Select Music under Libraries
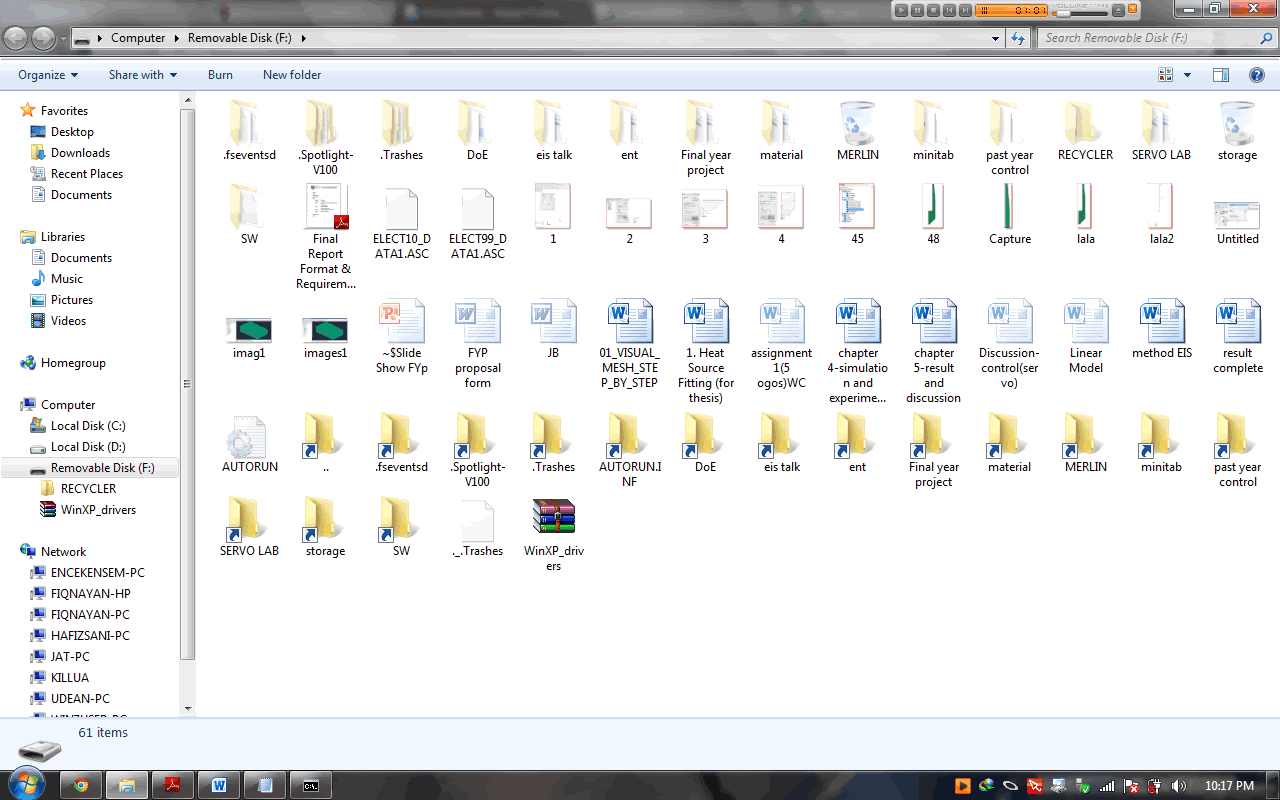This screenshot has height=800, width=1280. point(67,279)
